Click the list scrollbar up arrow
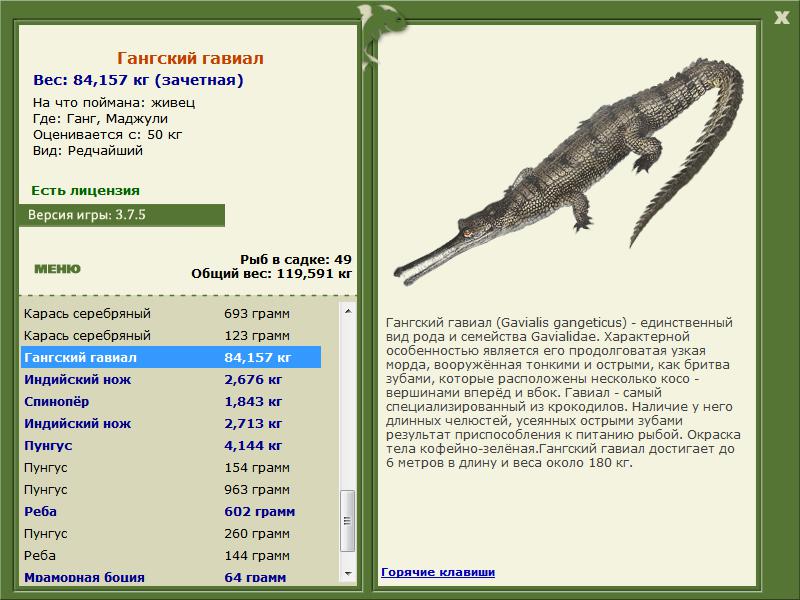Viewport: 800px width, 600px height. coord(348,311)
